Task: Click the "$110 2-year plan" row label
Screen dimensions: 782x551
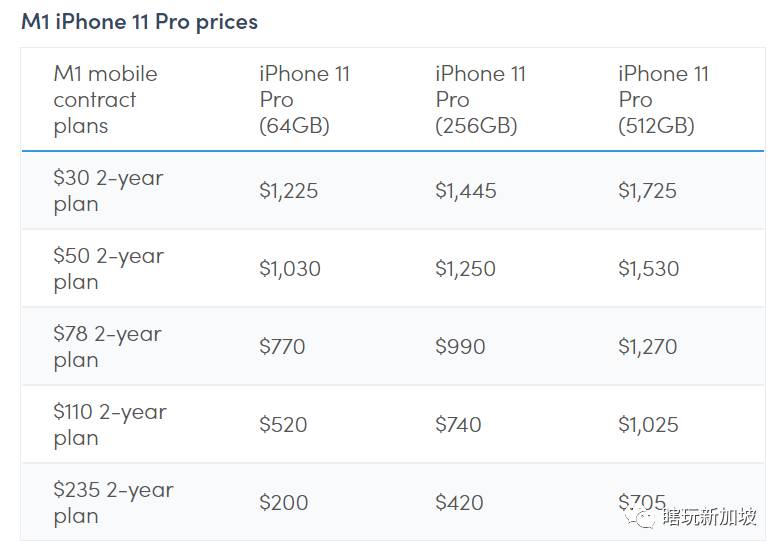Action: tap(110, 425)
